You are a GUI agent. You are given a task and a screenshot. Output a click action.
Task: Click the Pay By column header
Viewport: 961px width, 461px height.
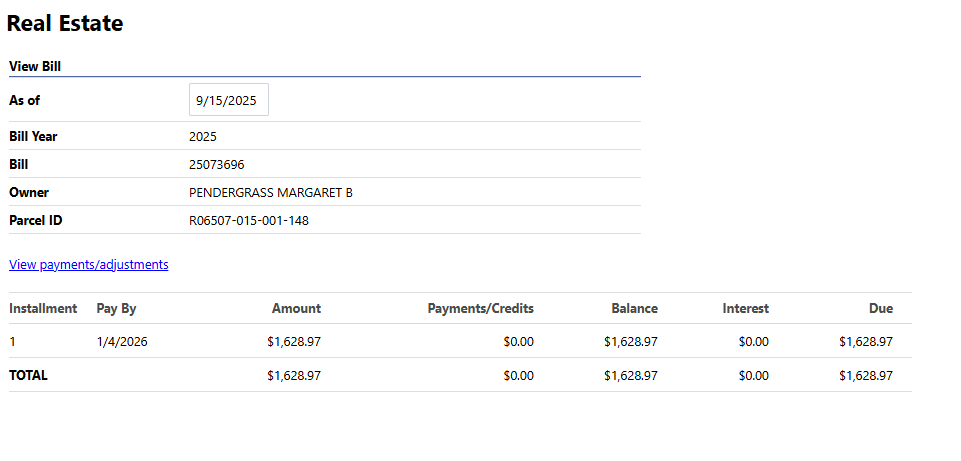click(116, 308)
